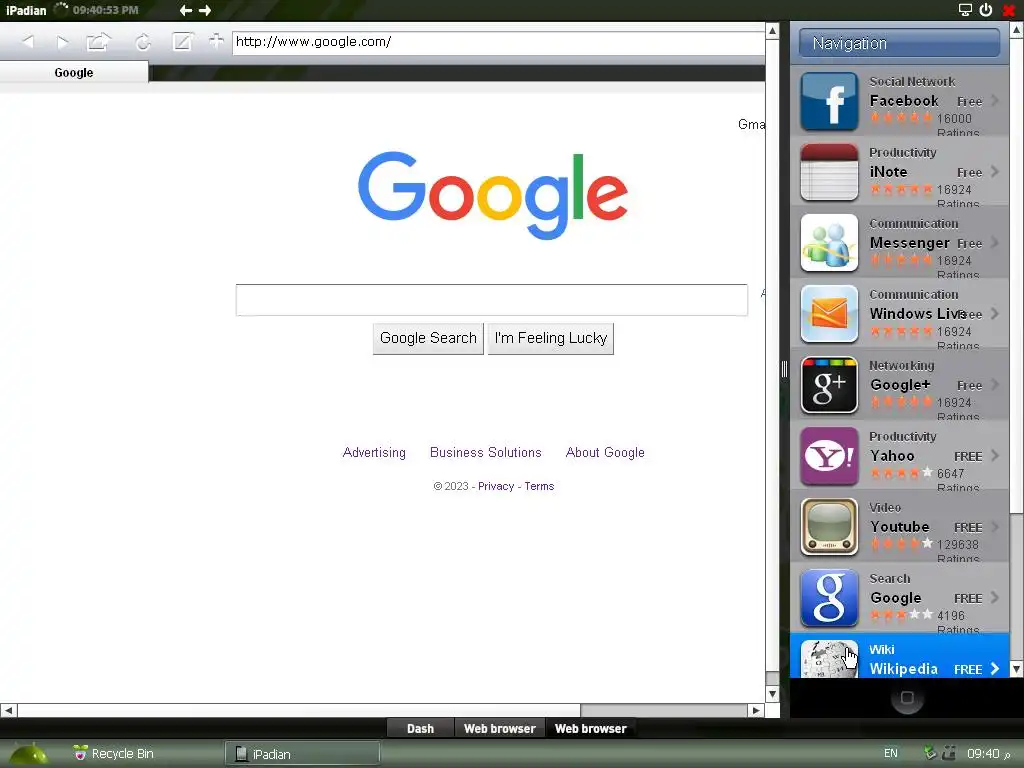The width and height of the screenshot is (1024, 768).
Task: Open the iNote notepad icon
Action: click(x=829, y=172)
